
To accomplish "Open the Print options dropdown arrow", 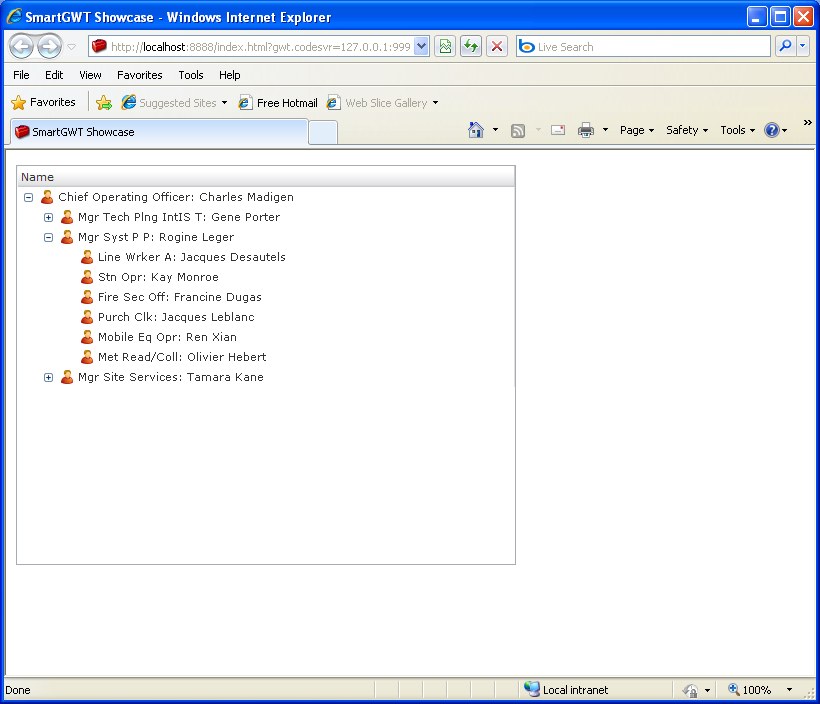I will [x=606, y=130].
